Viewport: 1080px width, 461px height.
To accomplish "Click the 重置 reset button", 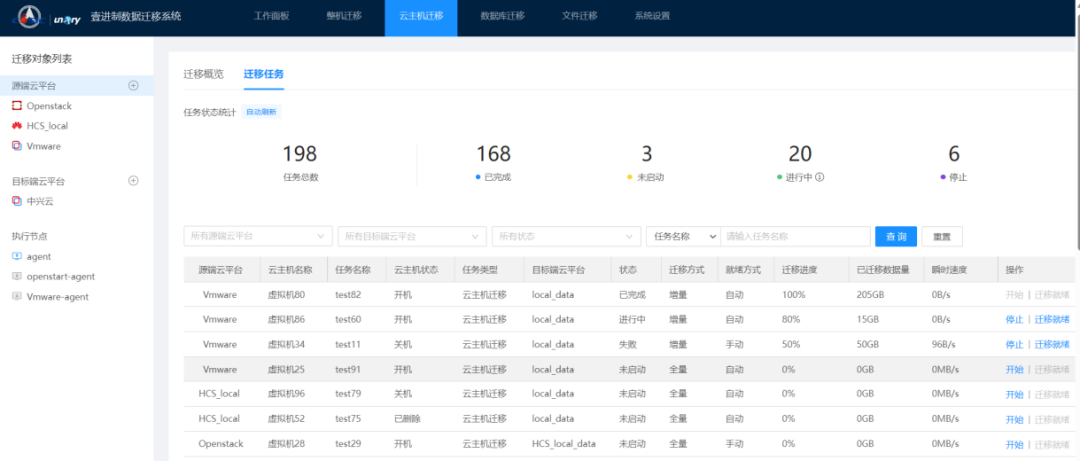I will pos(941,236).
